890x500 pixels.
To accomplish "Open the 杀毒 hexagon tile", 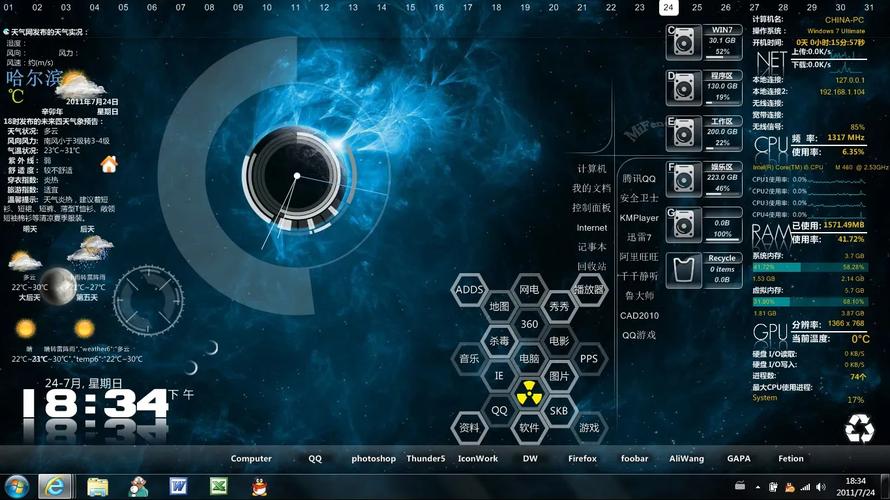I will click(499, 341).
